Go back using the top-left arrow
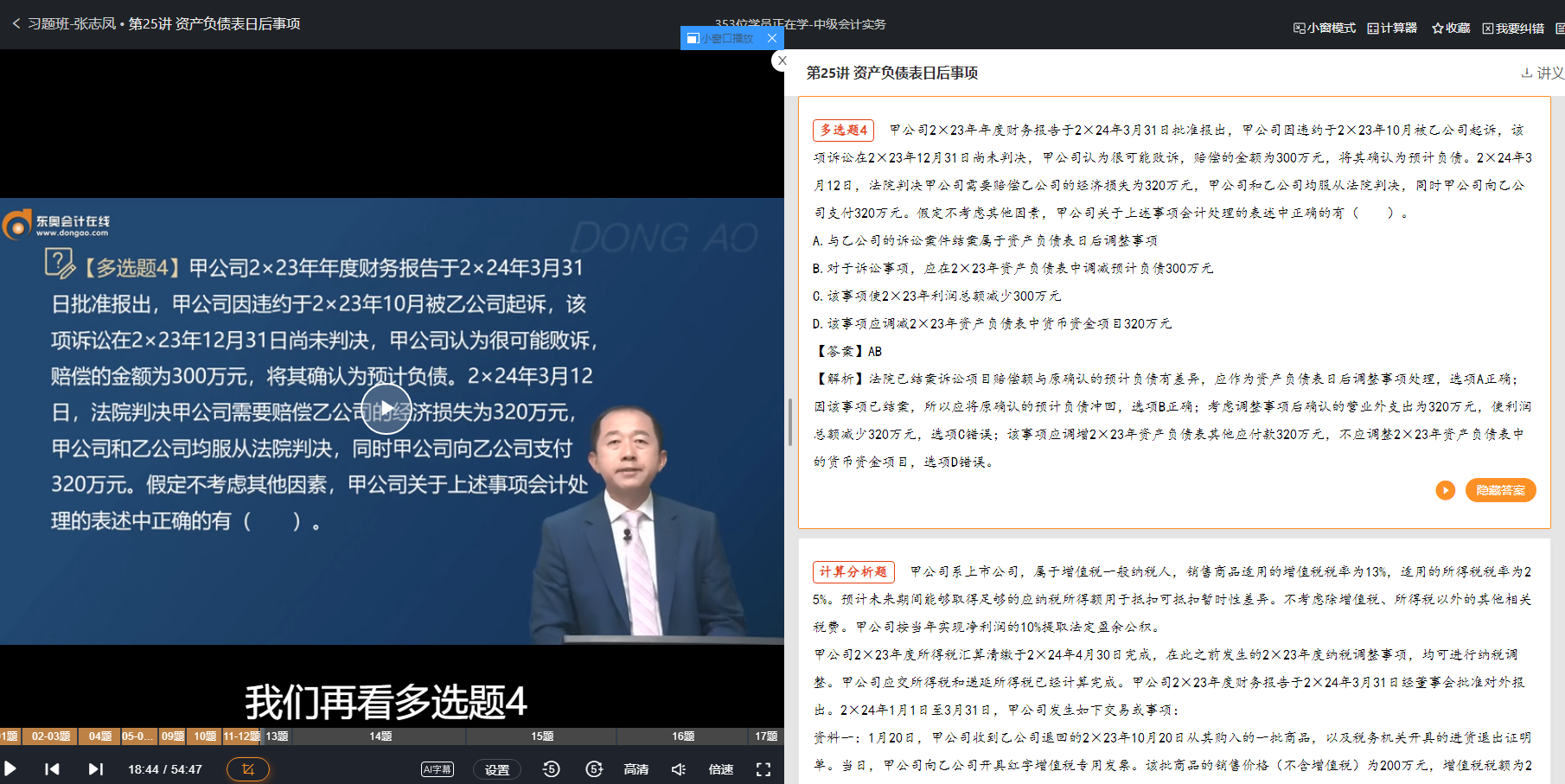This screenshot has height=784, width=1565. click(x=16, y=23)
